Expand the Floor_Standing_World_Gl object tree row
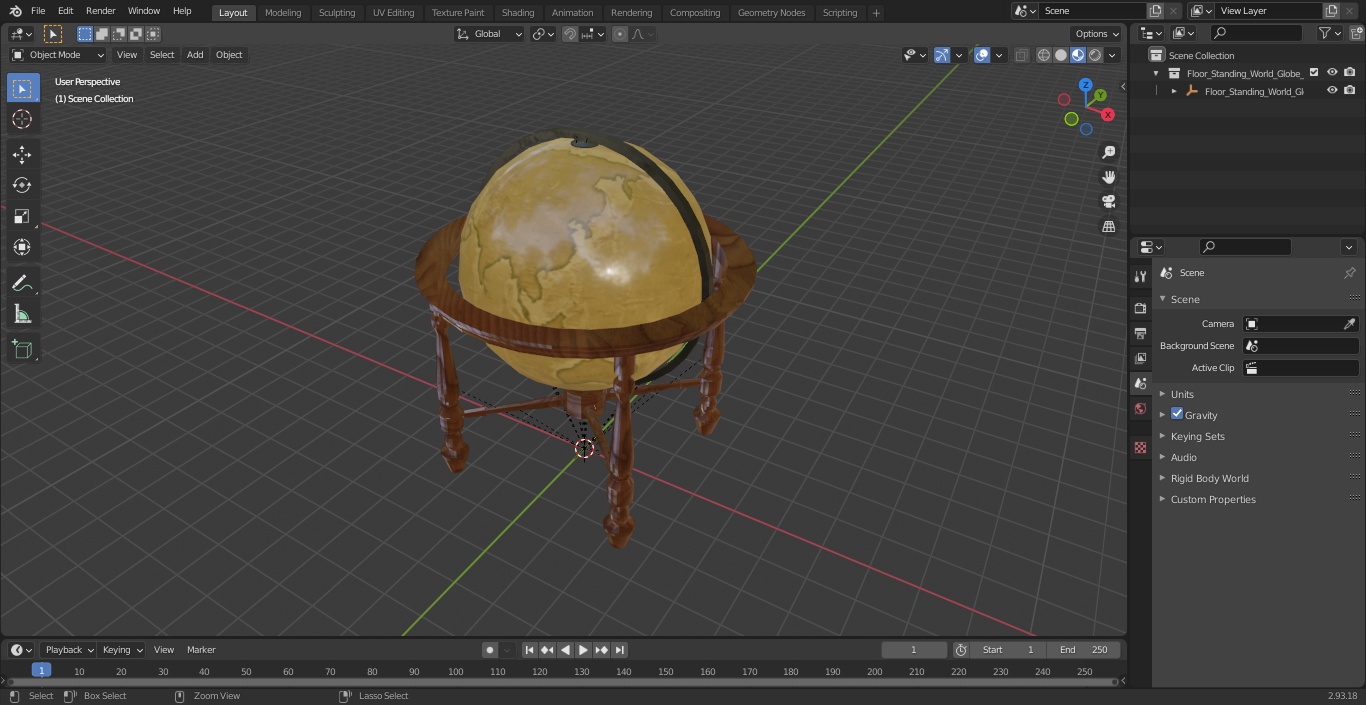The width and height of the screenshot is (1366, 705). pyautogui.click(x=1174, y=91)
